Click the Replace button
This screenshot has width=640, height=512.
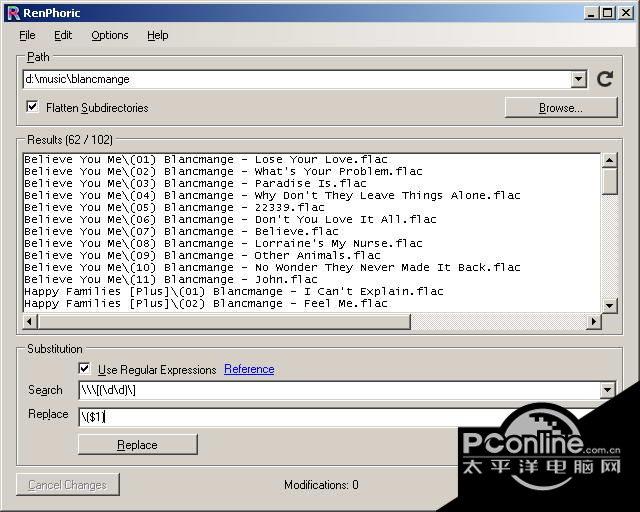click(x=138, y=444)
